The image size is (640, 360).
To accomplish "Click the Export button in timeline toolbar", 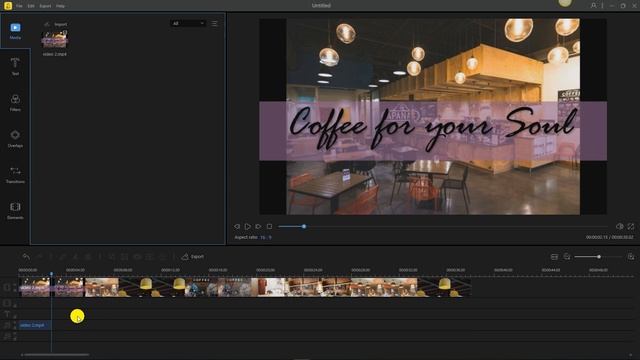I will coord(193,256).
